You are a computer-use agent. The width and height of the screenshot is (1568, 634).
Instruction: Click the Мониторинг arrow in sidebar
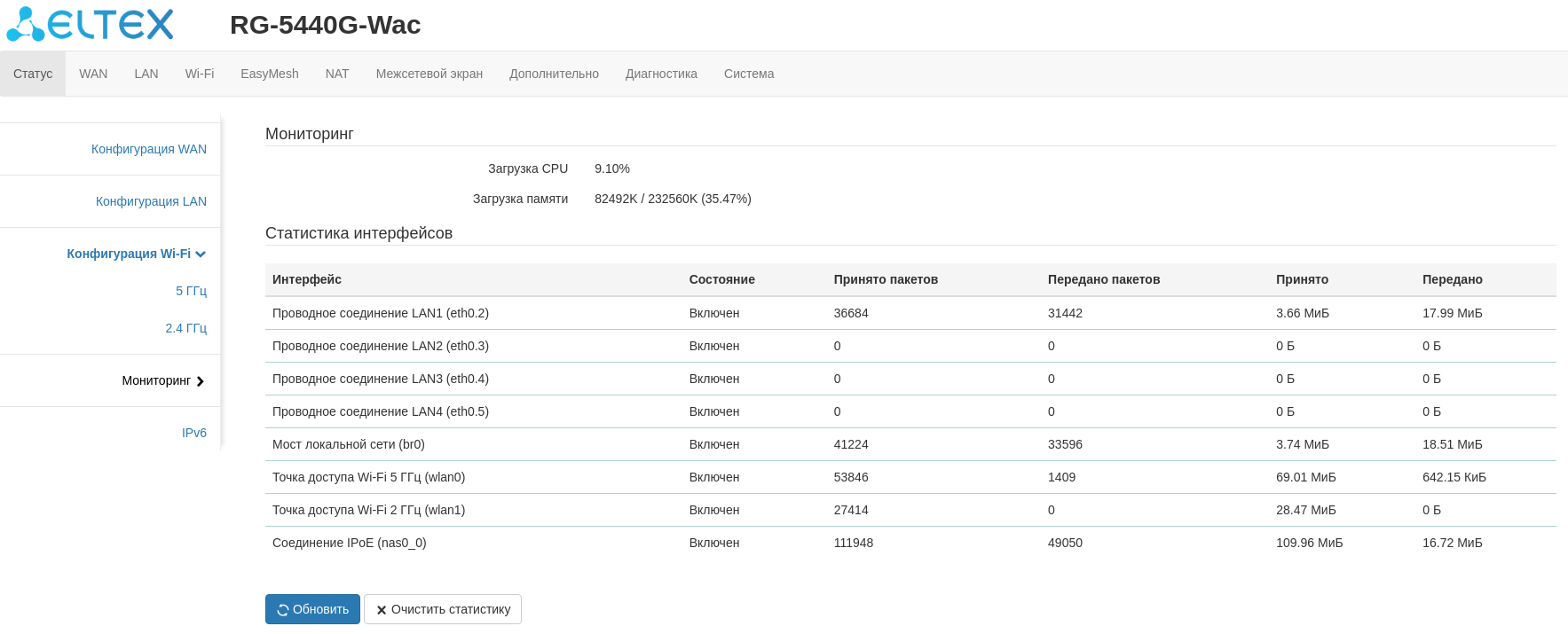click(201, 381)
